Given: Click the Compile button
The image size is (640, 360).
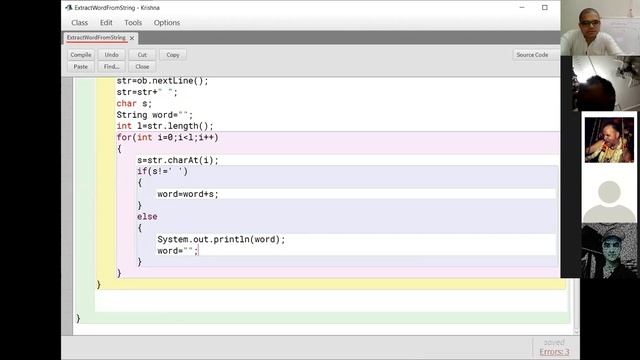Looking at the screenshot, I should [x=81, y=55].
